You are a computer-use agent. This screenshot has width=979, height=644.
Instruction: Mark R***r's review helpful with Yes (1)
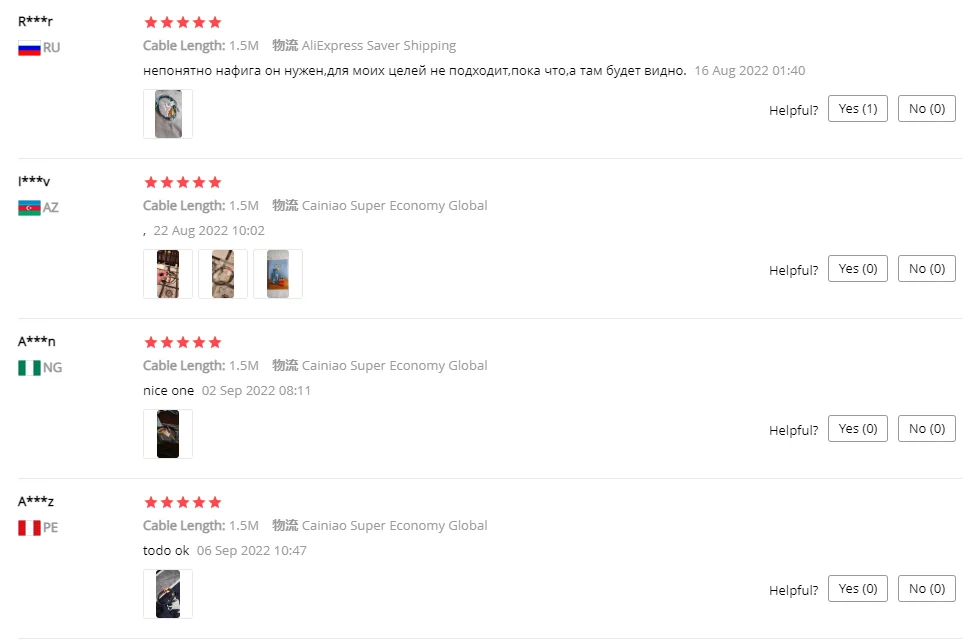point(857,109)
